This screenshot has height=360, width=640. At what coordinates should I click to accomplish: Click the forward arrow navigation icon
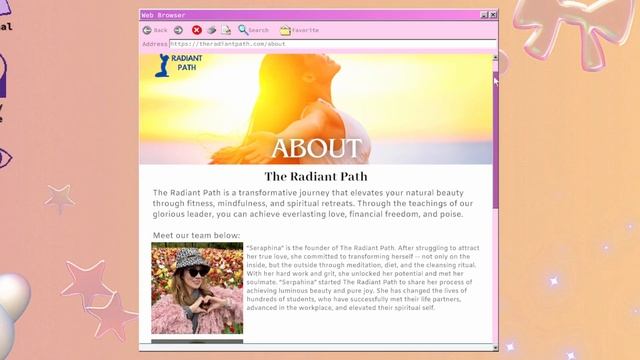[x=178, y=30]
